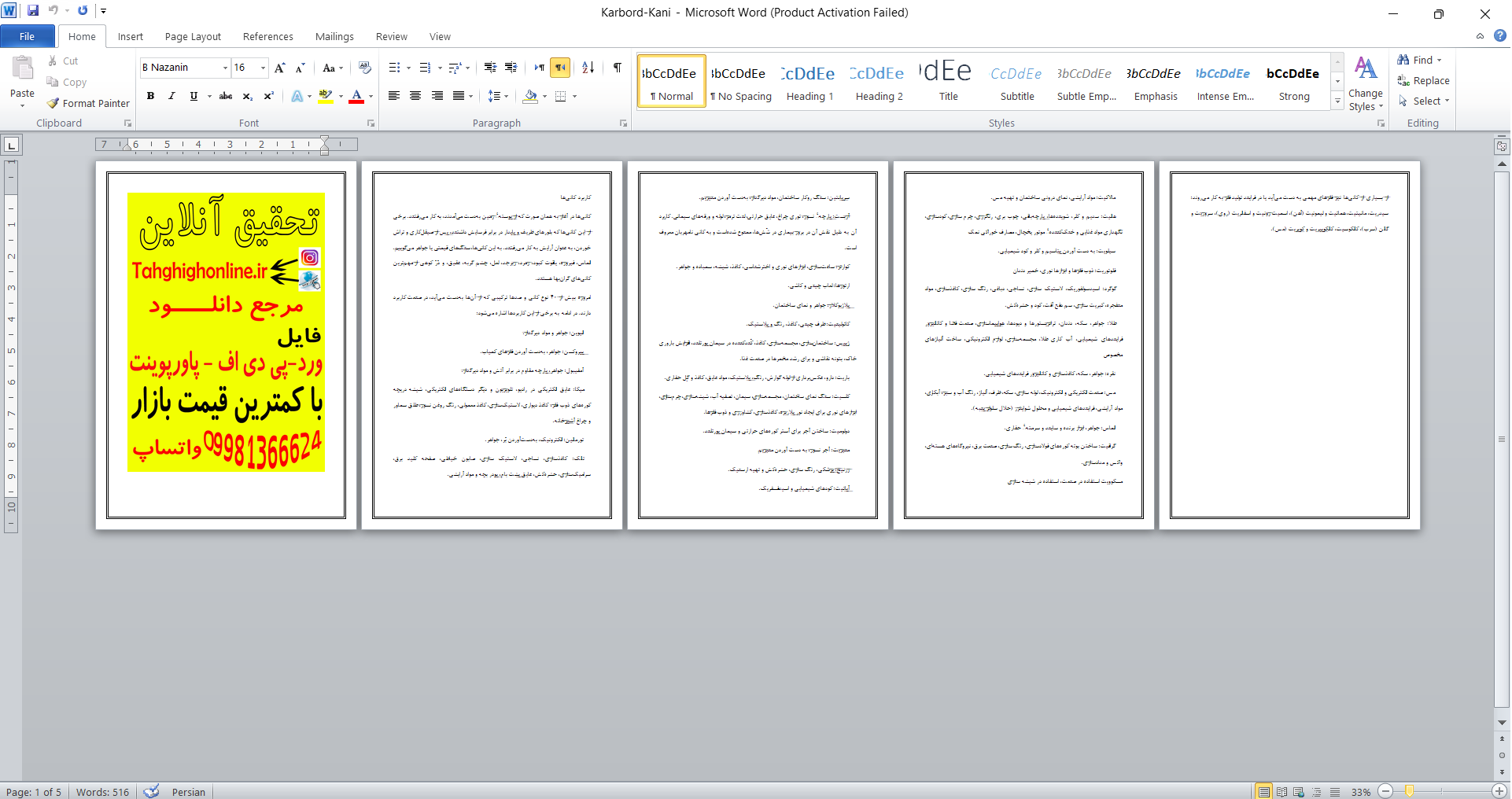Click the Redo icon in quick access toolbar
Viewport: 1512px width, 799px height.
click(82, 10)
